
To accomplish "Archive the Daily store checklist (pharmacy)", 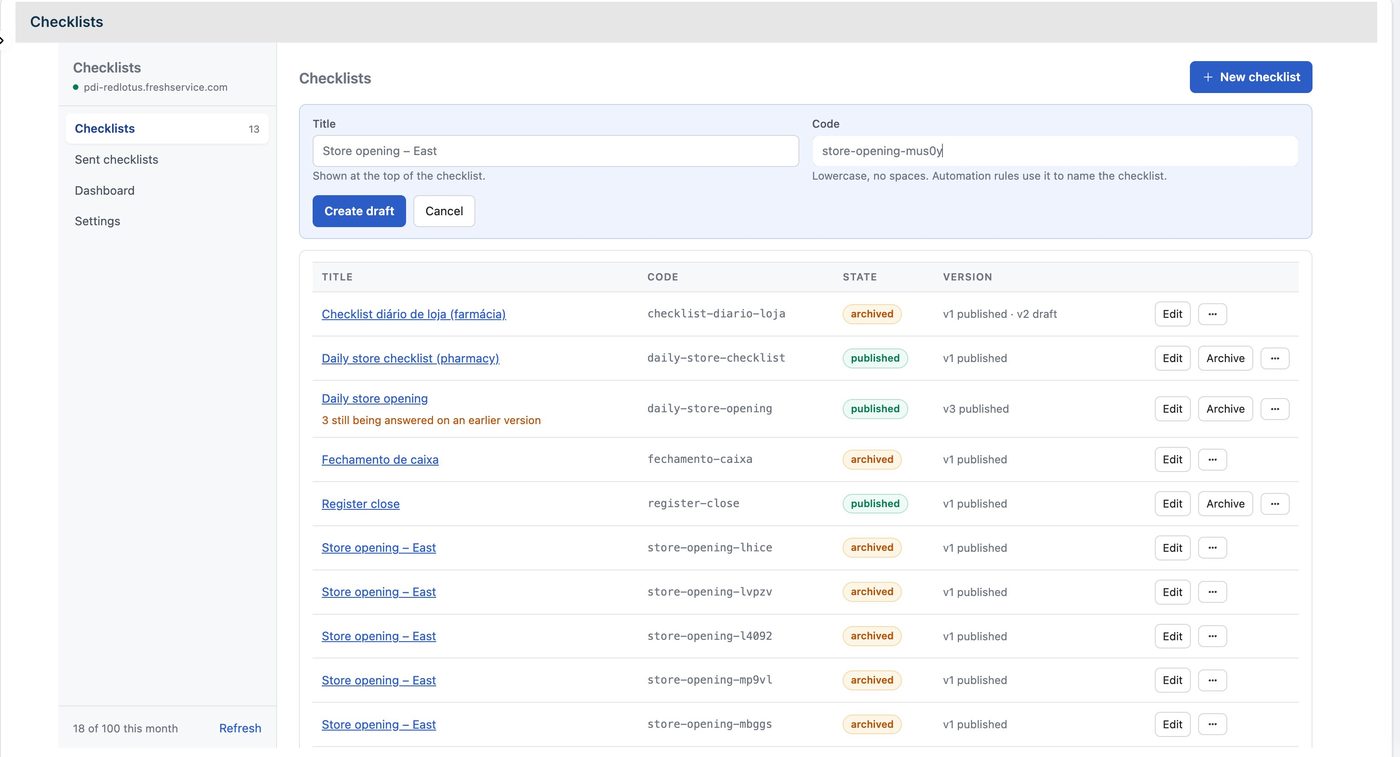I will click(1225, 358).
